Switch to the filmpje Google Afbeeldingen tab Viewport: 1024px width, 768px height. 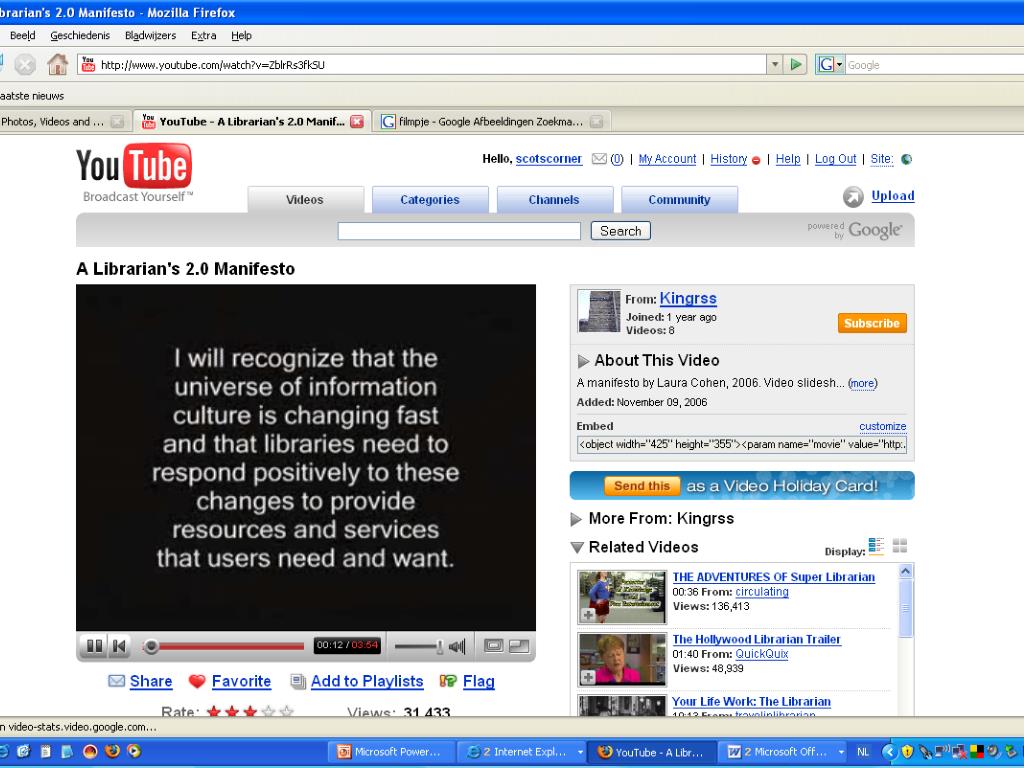[x=491, y=121]
